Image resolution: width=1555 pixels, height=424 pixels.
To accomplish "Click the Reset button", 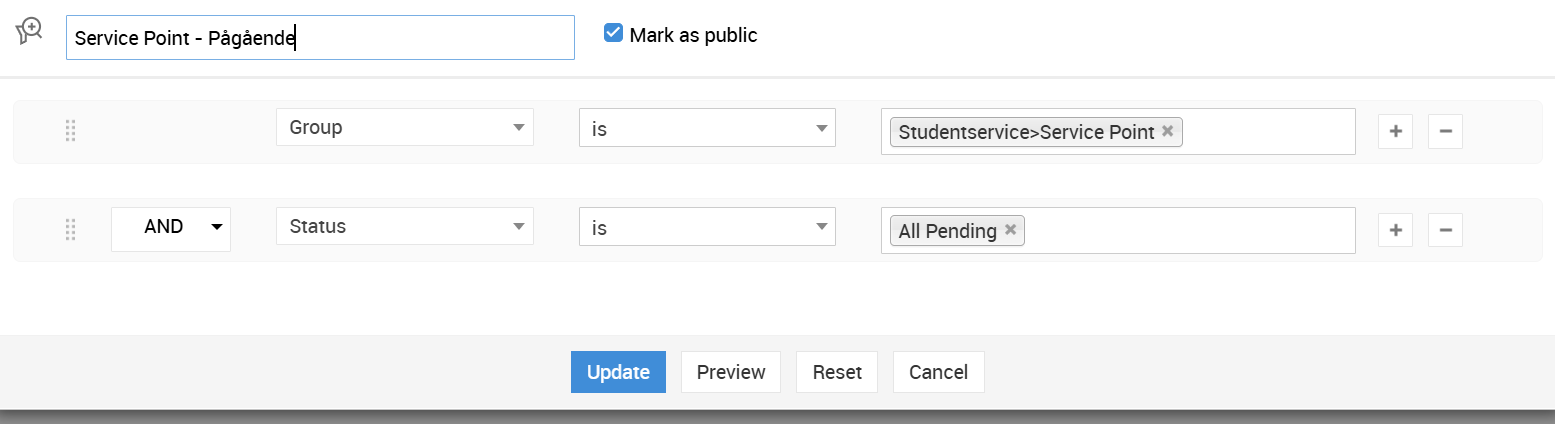I will 837,372.
